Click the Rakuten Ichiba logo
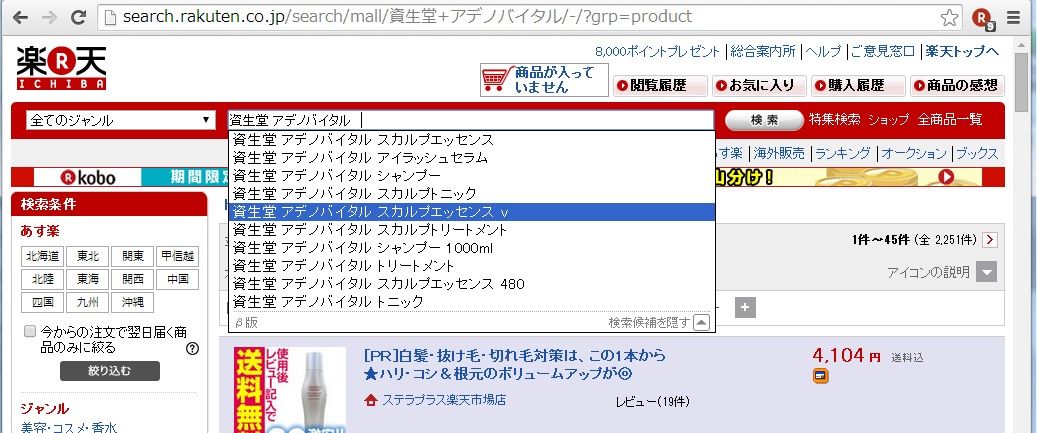The width and height of the screenshot is (1037, 433). pyautogui.click(x=62, y=68)
